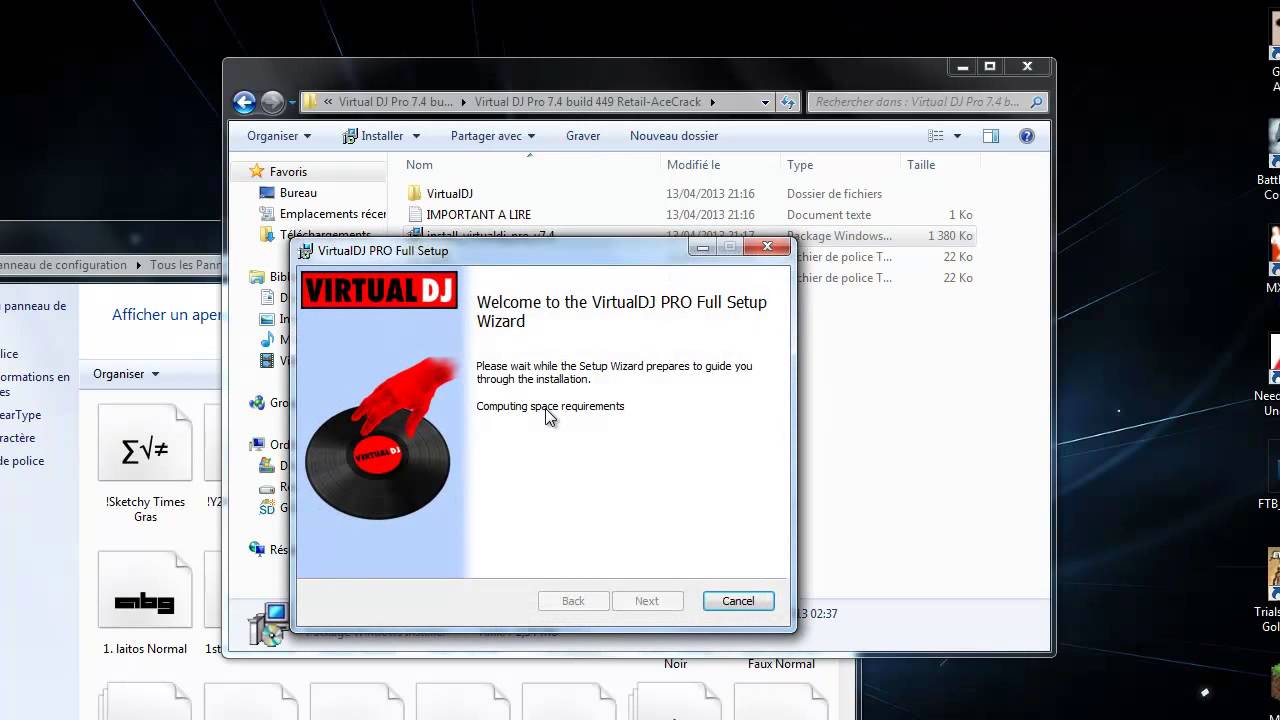Viewport: 1280px width, 720px height.
Task: Click the 'Document texte' type cell
Action: tap(829, 215)
